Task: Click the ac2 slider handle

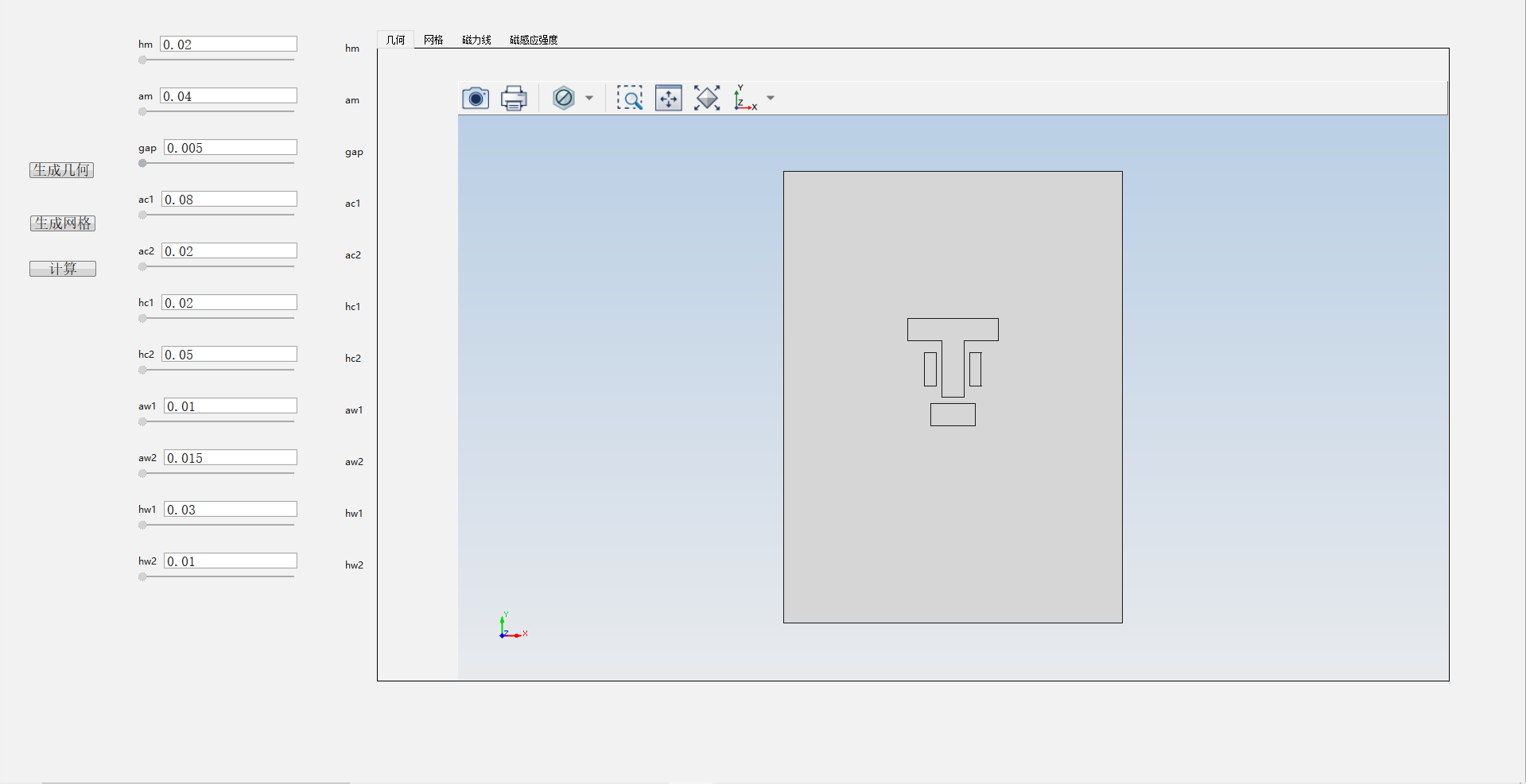Action: click(142, 266)
